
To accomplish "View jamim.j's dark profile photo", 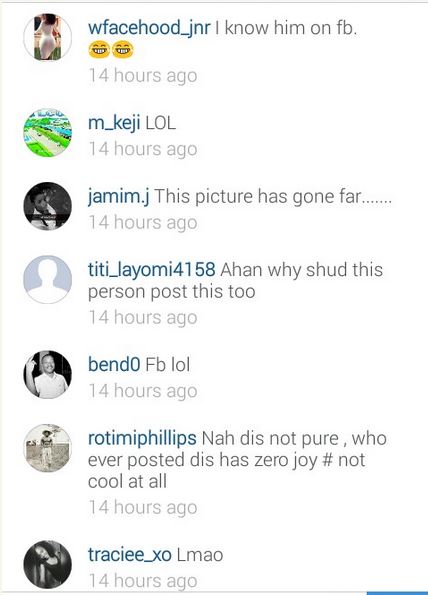I will (x=47, y=206).
